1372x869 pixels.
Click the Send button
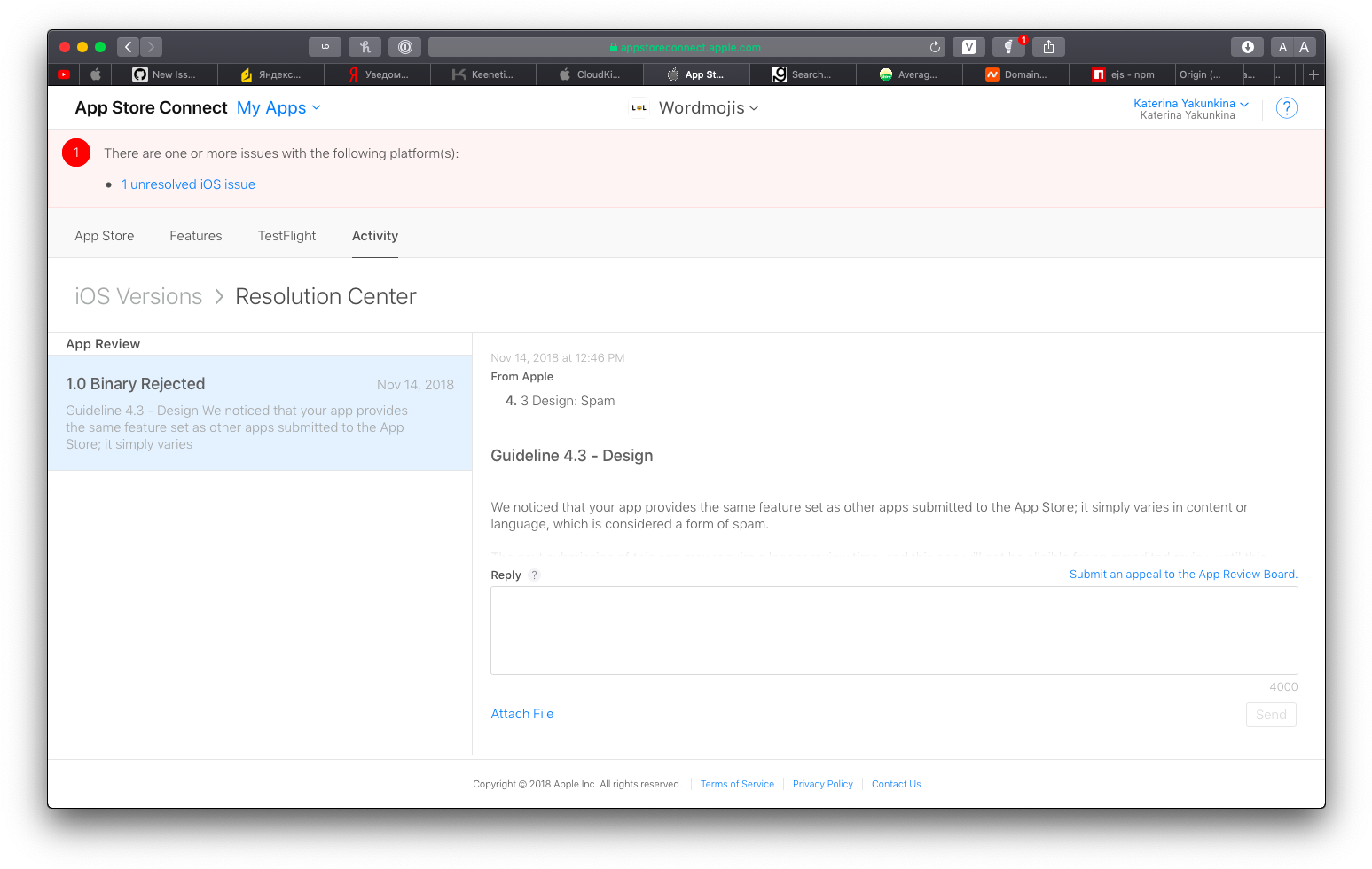(1271, 715)
